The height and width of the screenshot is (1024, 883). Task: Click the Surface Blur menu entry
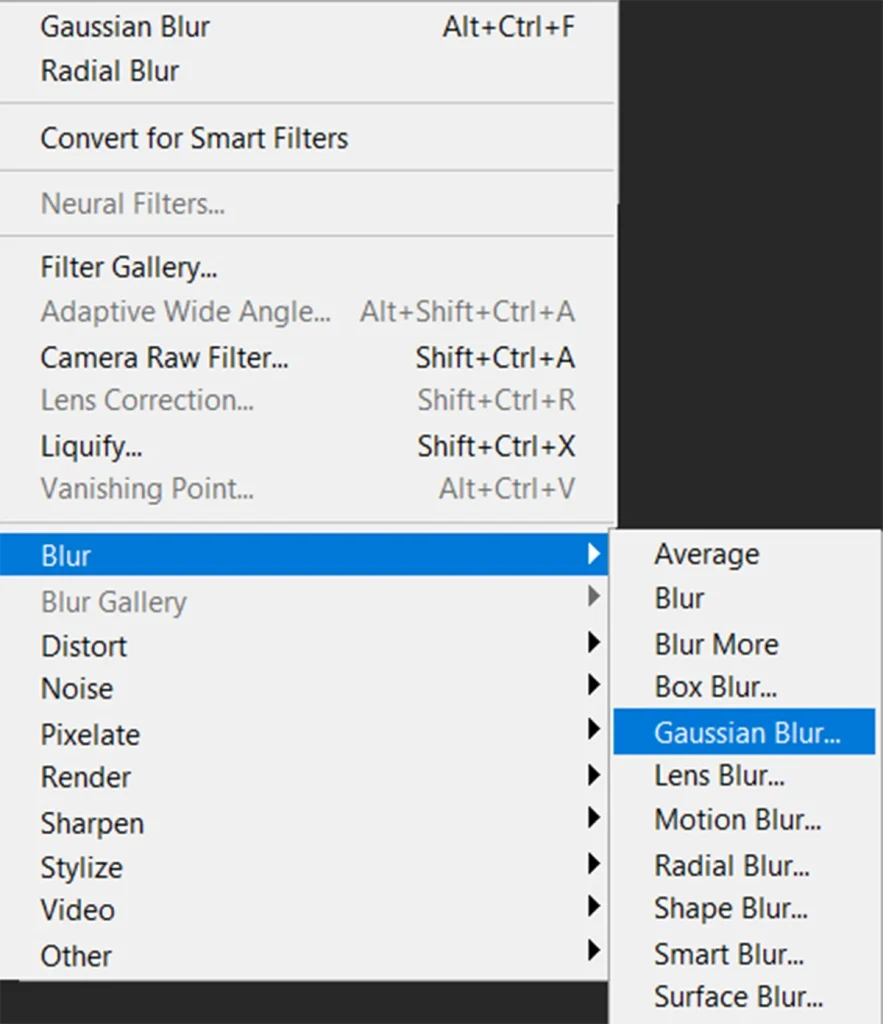pos(738,997)
